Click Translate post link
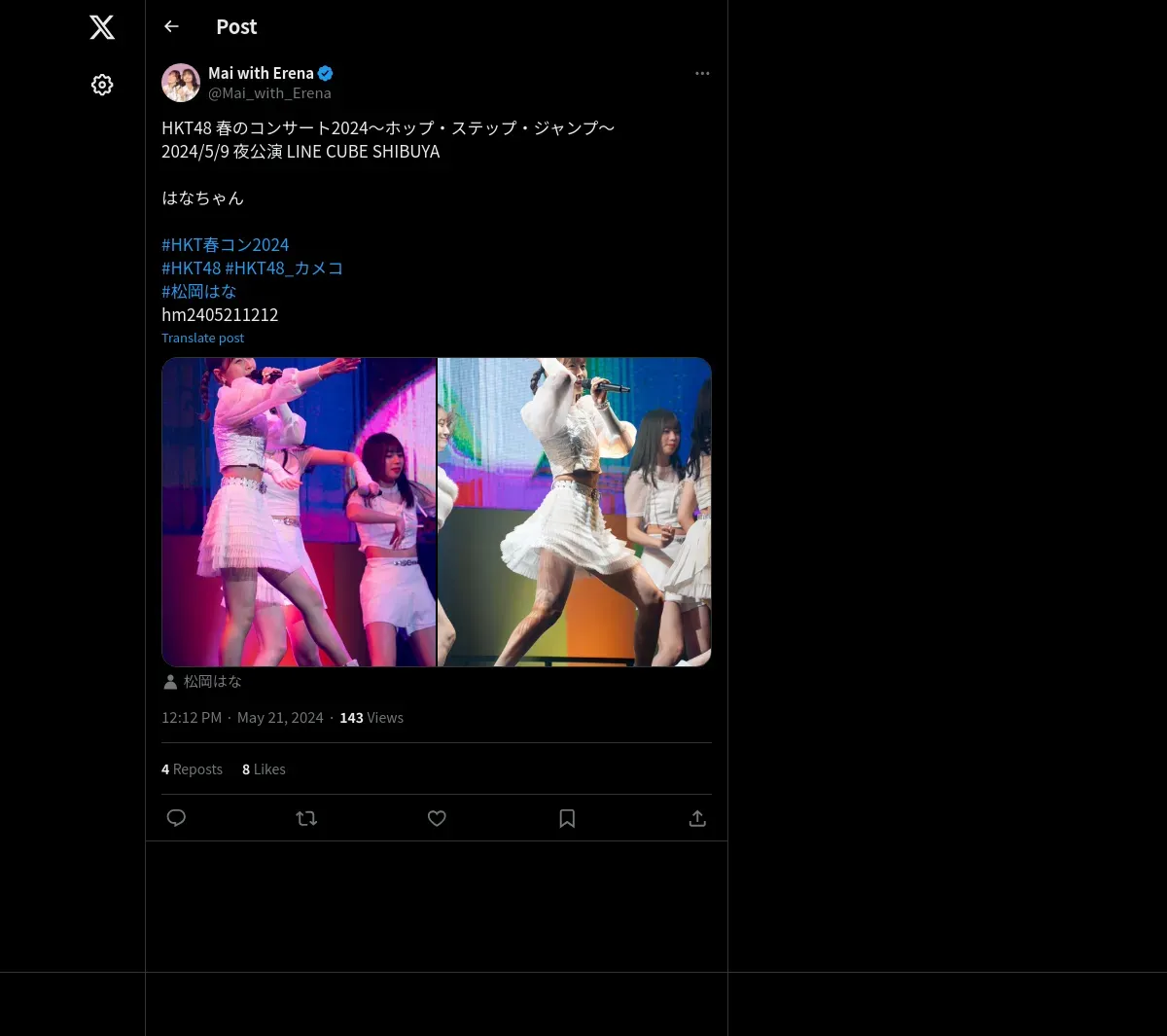 (202, 338)
